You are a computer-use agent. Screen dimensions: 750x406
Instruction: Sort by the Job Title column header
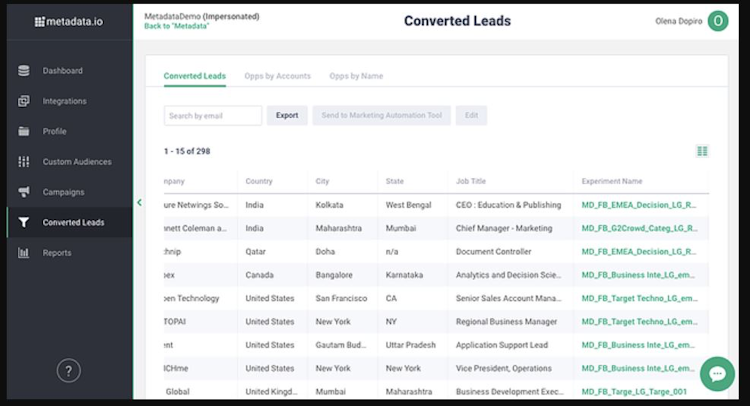(471, 181)
